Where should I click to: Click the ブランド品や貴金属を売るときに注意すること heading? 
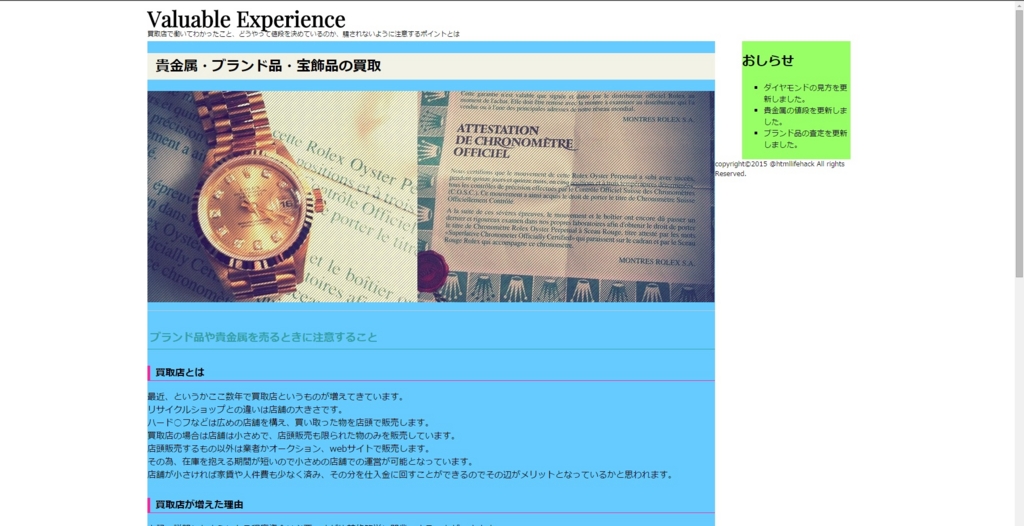pos(263,337)
